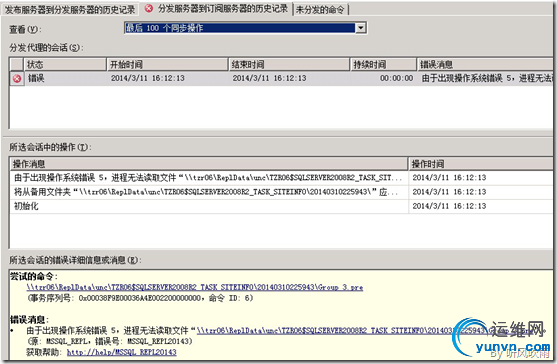Click the 错误消息 column header in sessions grid
Screen dimensions: 557x364
pyautogui.click(x=485, y=64)
